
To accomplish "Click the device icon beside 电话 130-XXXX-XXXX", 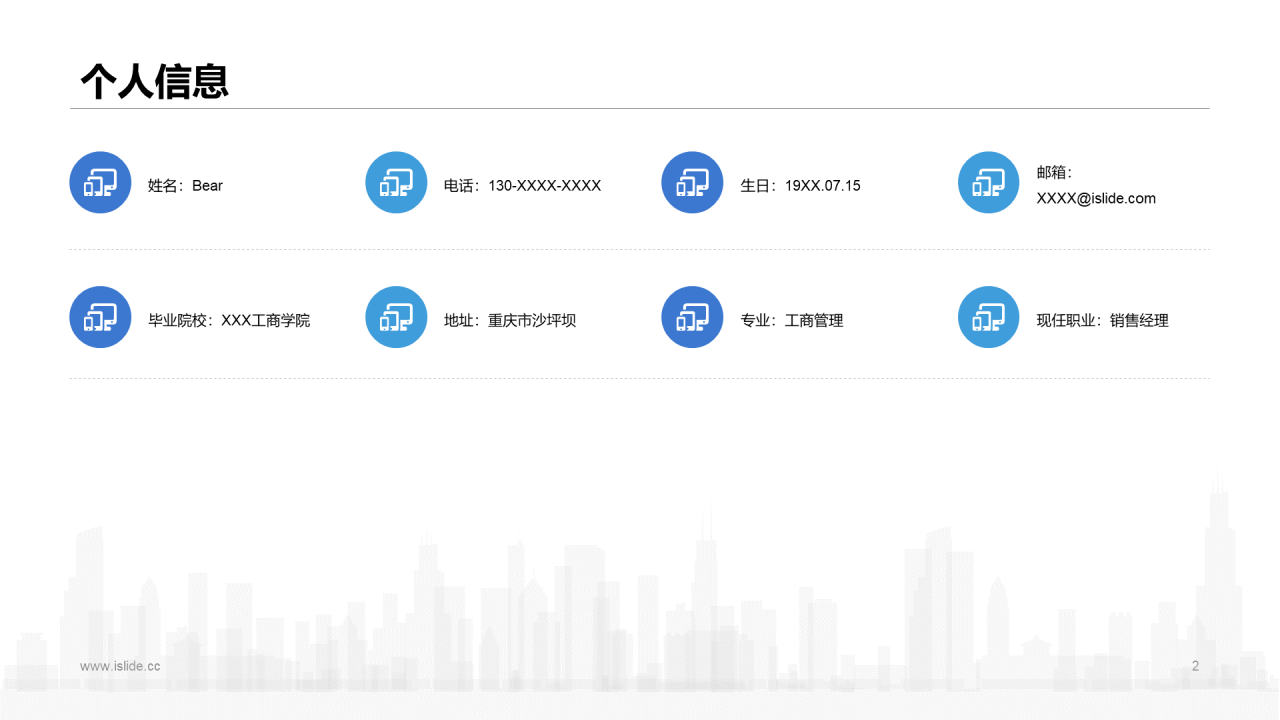I will [x=396, y=182].
